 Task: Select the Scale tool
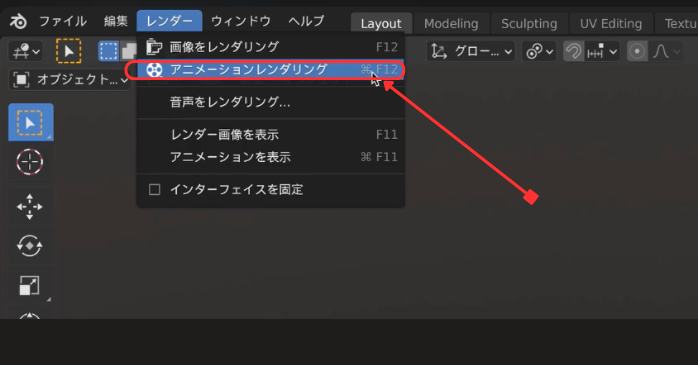(x=30, y=285)
